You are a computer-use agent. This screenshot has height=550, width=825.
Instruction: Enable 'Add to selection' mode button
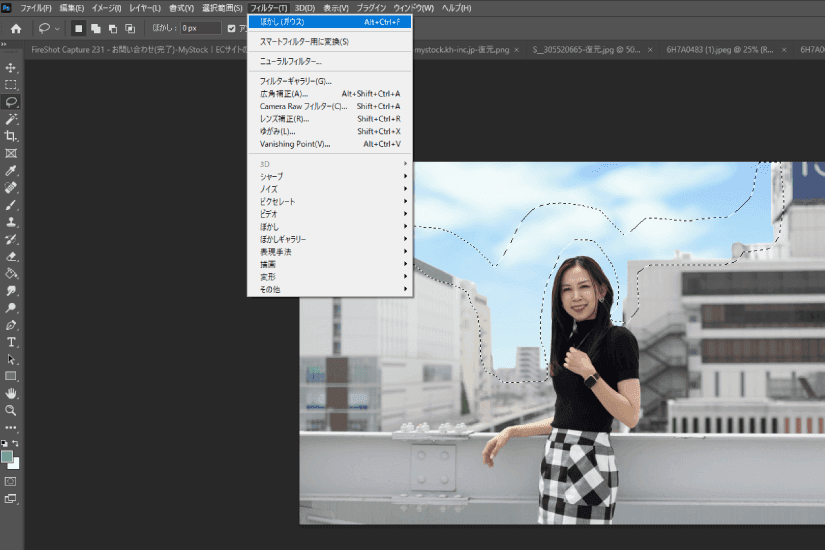pos(96,28)
